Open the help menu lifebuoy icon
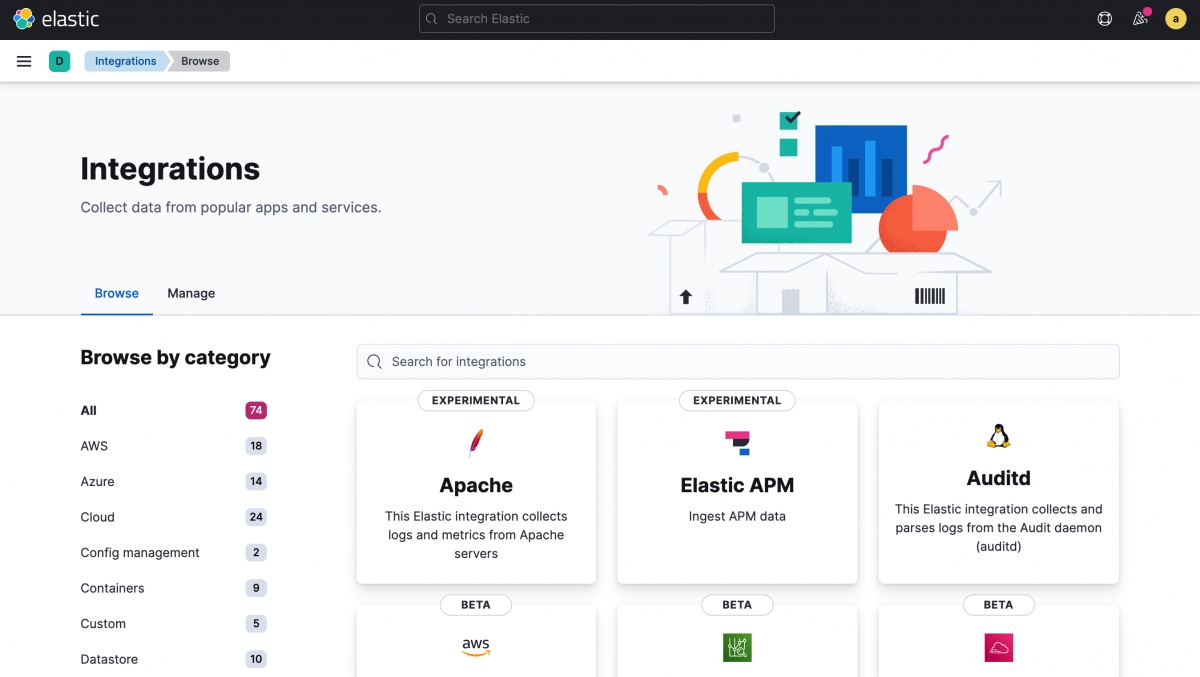The height and width of the screenshot is (677, 1200). [x=1105, y=19]
